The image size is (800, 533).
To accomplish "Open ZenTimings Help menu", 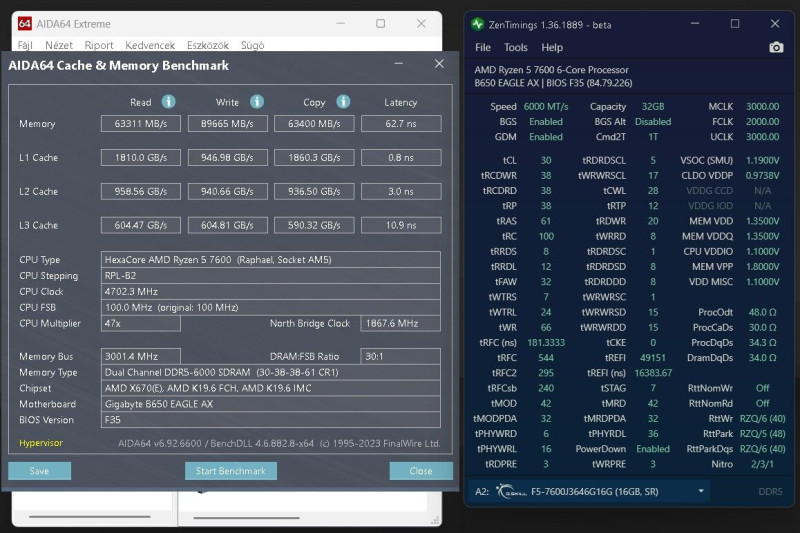I will (552, 47).
